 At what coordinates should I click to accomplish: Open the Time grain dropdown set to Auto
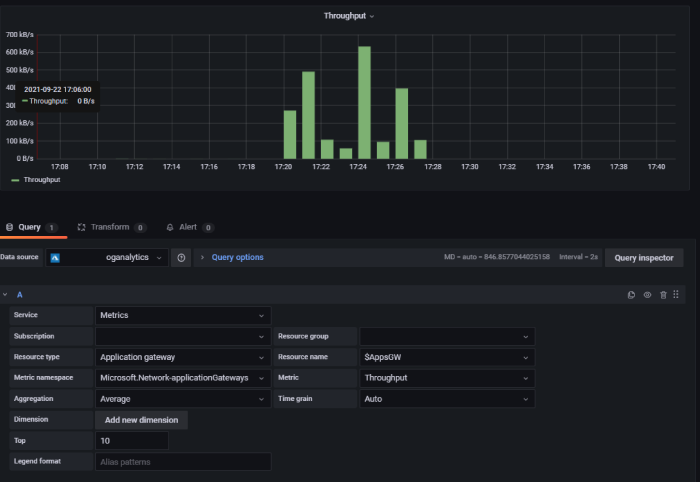pos(446,399)
